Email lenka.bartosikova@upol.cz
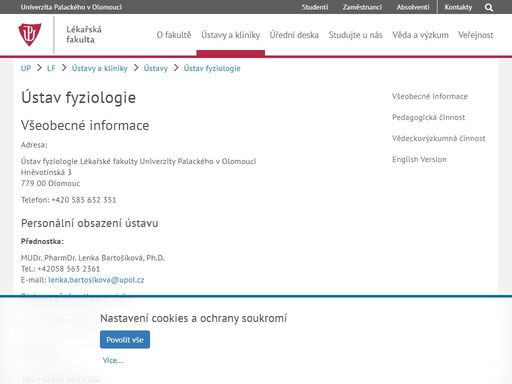This screenshot has width=512, height=384. [96, 280]
